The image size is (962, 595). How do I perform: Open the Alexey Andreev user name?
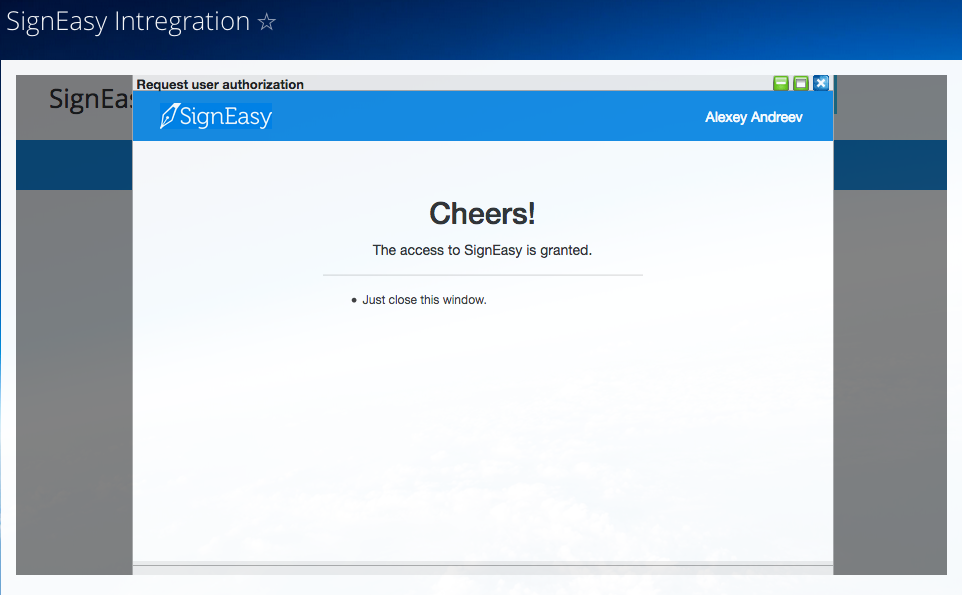(x=753, y=117)
